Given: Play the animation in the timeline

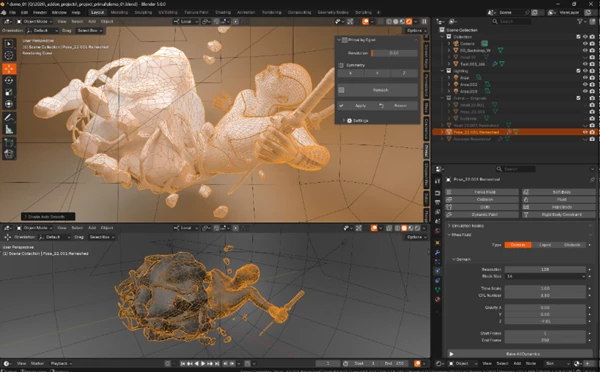Looking at the screenshot, I should click(x=203, y=363).
